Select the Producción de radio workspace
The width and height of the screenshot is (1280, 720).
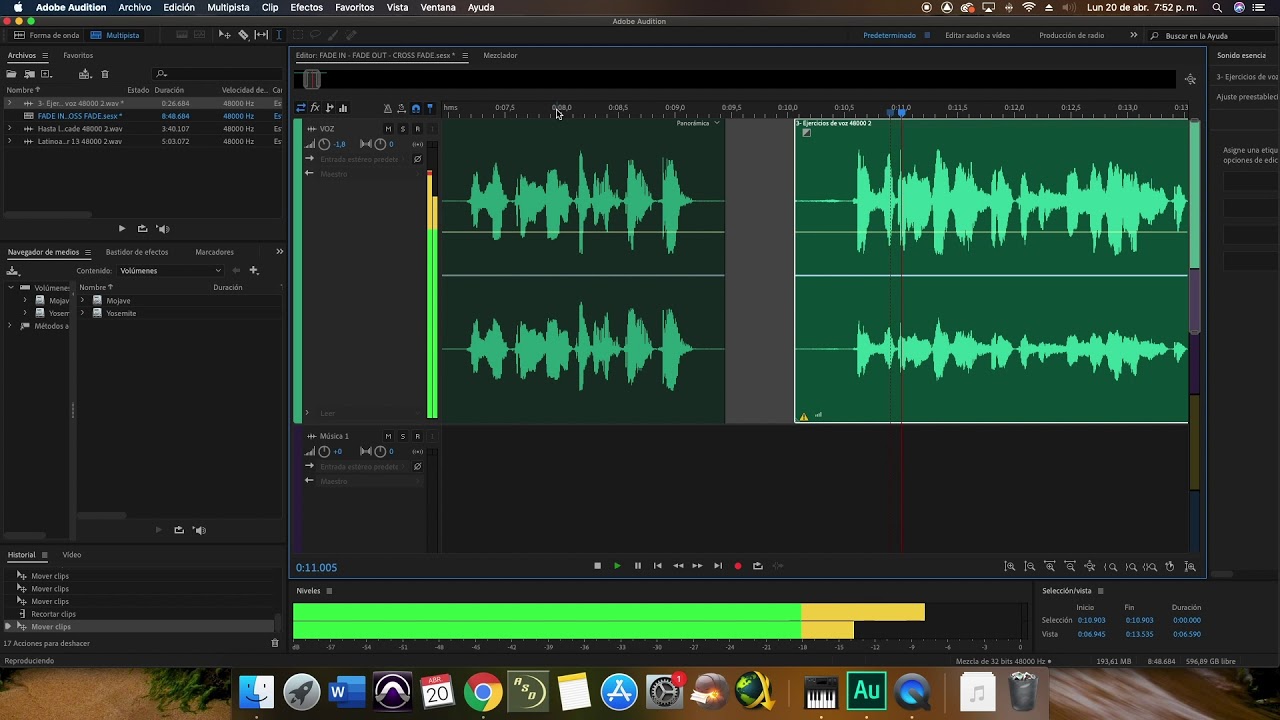[1071, 35]
